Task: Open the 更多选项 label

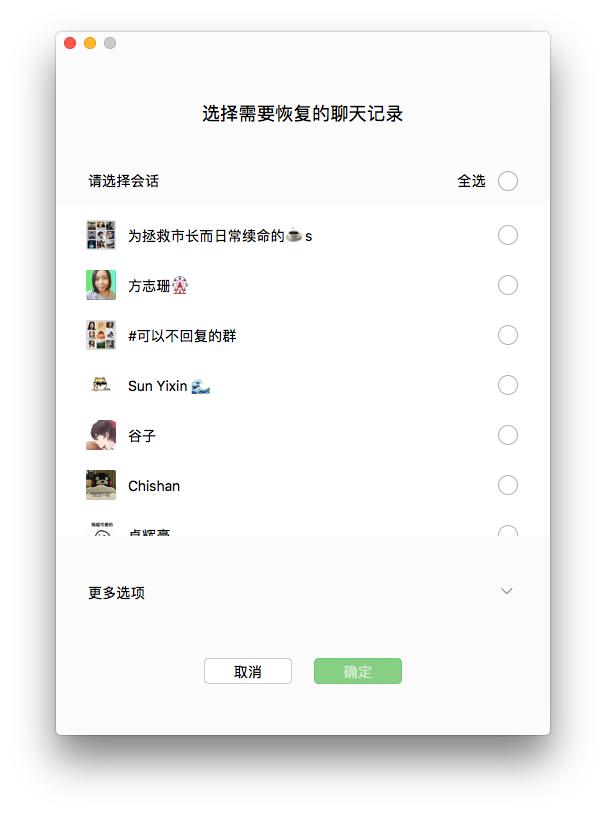Action: tap(116, 593)
